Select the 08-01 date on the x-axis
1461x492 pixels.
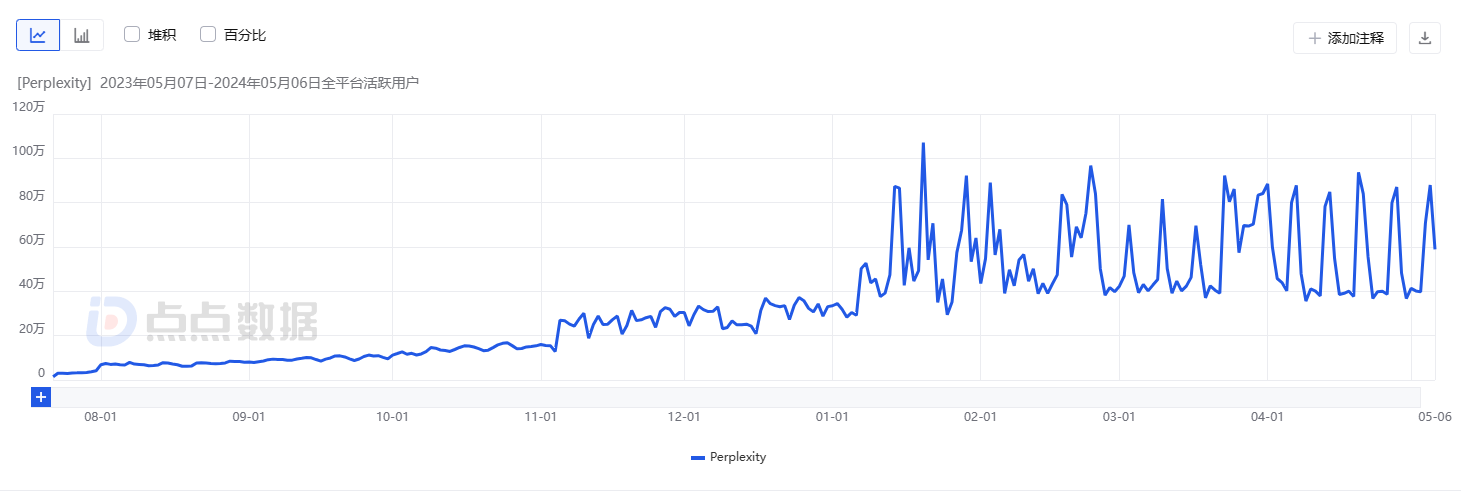pos(101,417)
